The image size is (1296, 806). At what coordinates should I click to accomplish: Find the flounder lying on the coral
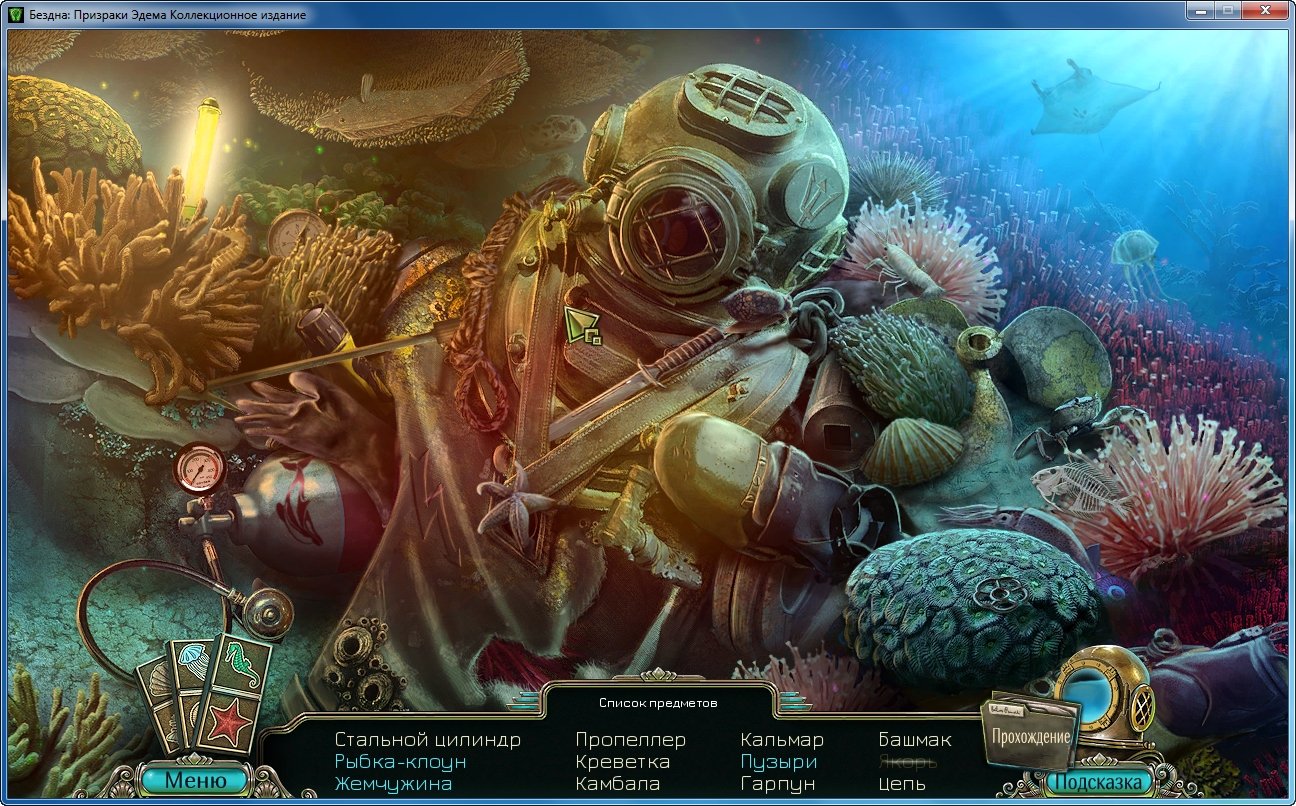pyautogui.click(x=415, y=101)
